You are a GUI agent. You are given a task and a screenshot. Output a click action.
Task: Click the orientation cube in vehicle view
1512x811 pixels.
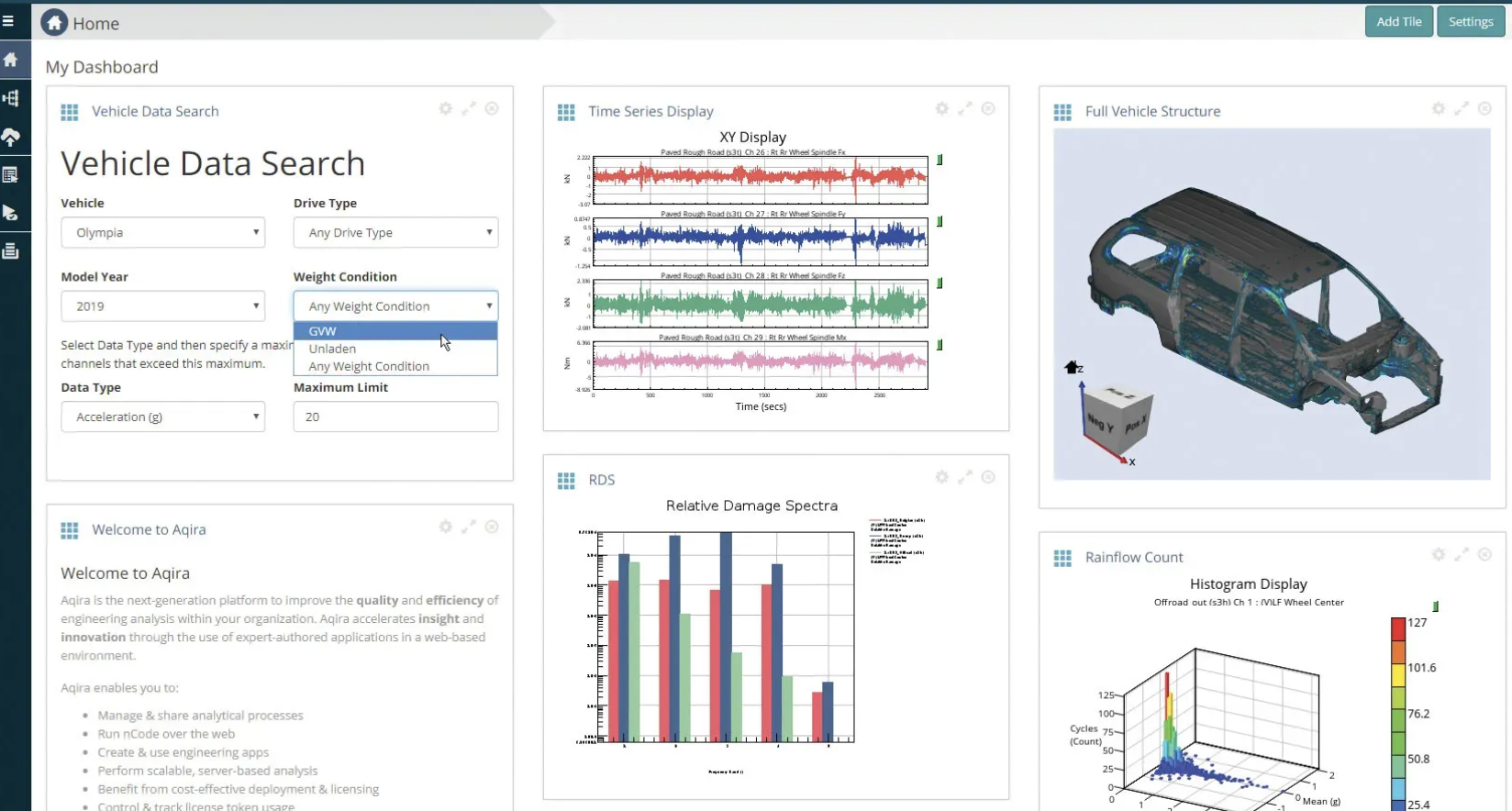coord(1117,420)
